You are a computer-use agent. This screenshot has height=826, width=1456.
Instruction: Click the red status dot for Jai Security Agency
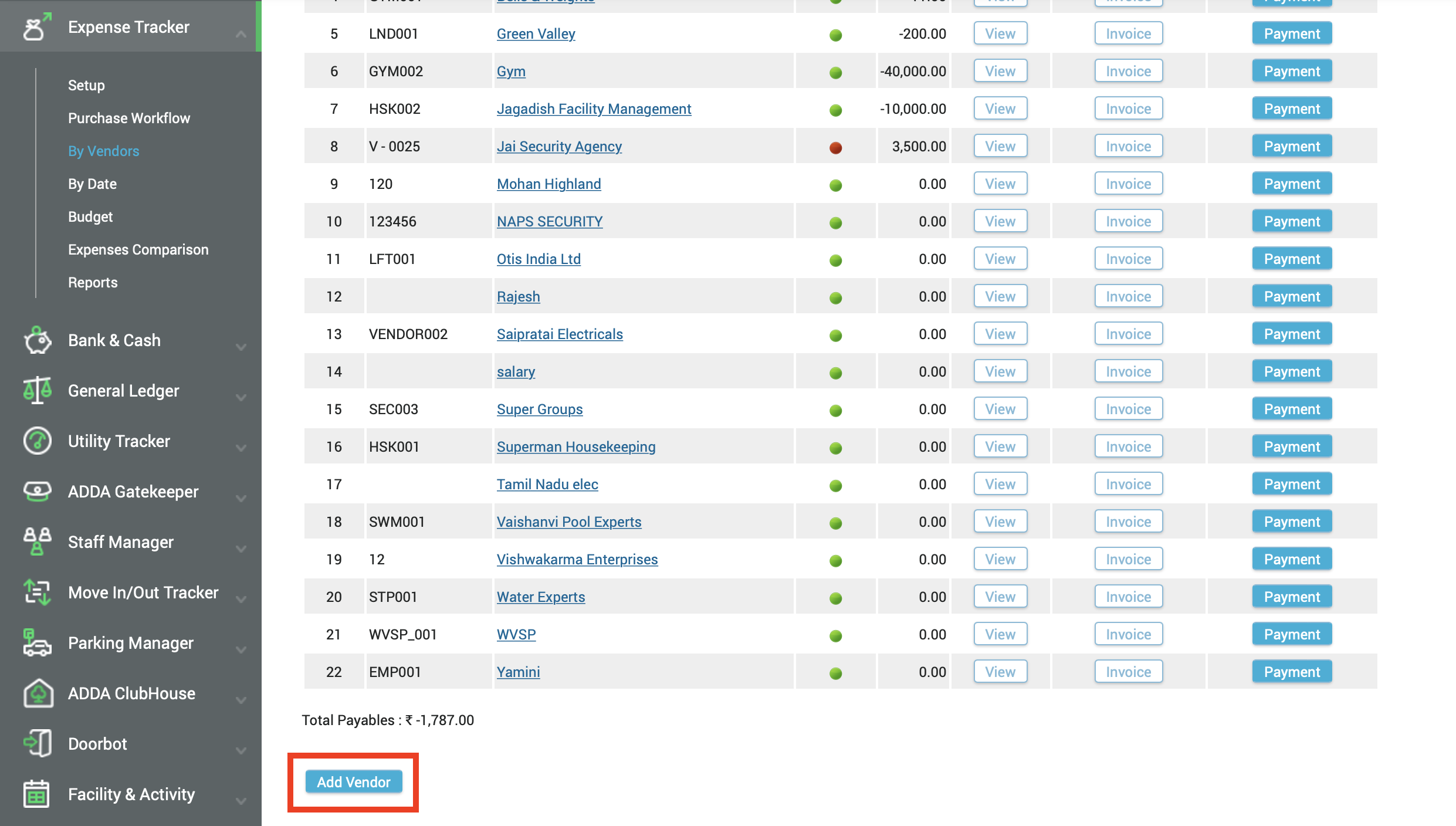[x=835, y=147]
